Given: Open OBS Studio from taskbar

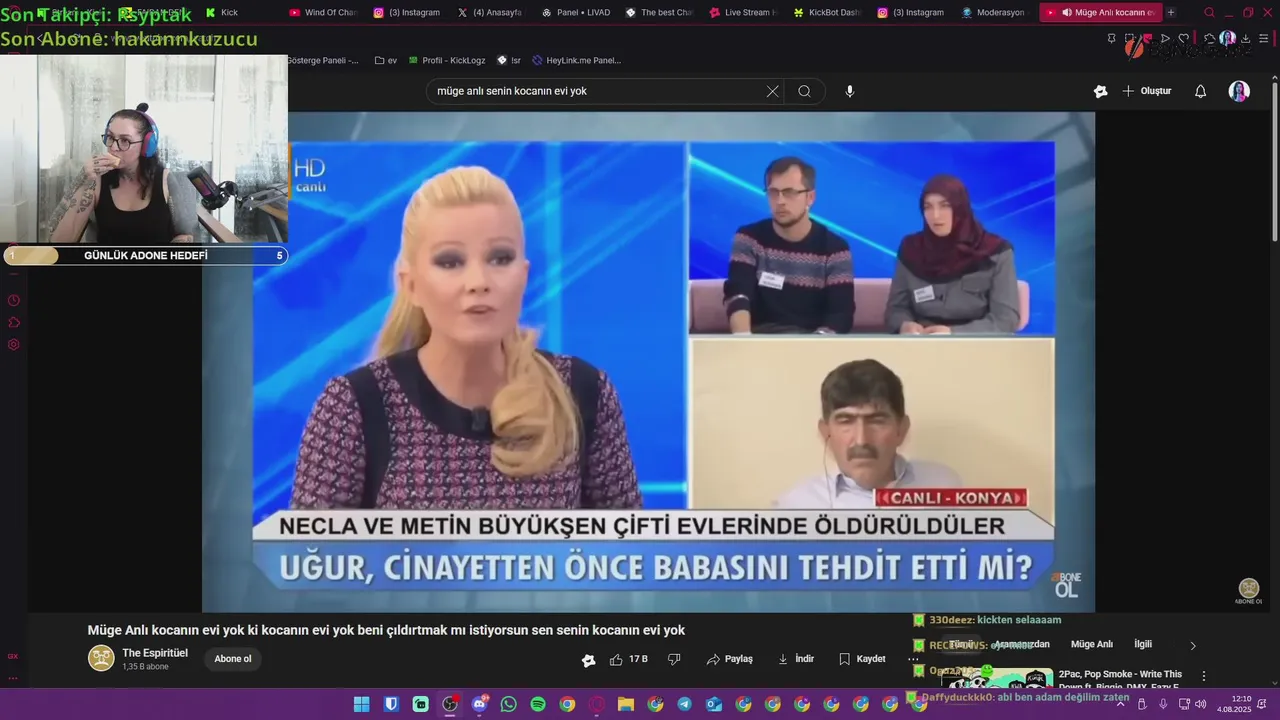Looking at the screenshot, I should (450, 704).
